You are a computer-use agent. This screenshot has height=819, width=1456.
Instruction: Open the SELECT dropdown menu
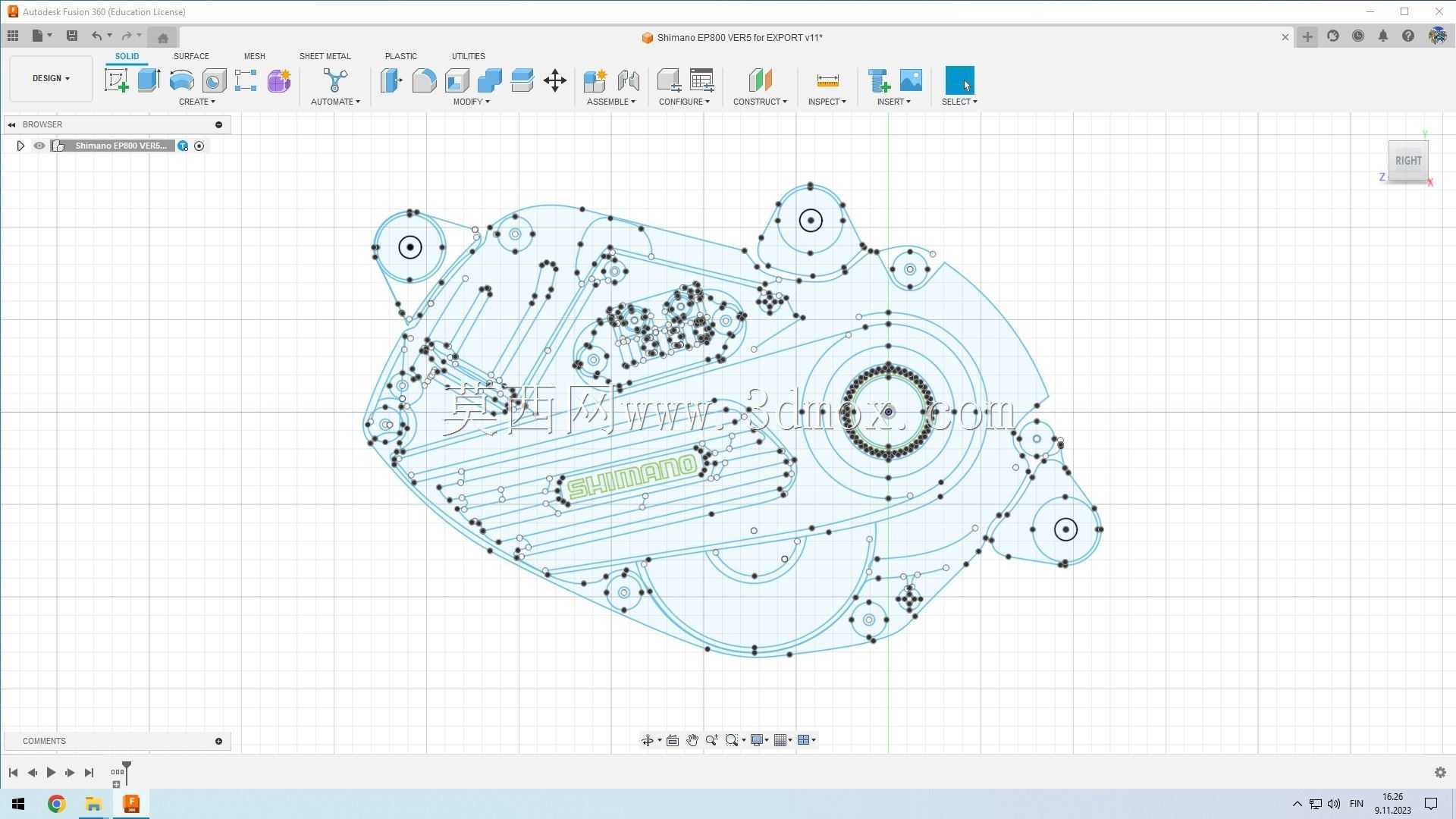coord(959,102)
